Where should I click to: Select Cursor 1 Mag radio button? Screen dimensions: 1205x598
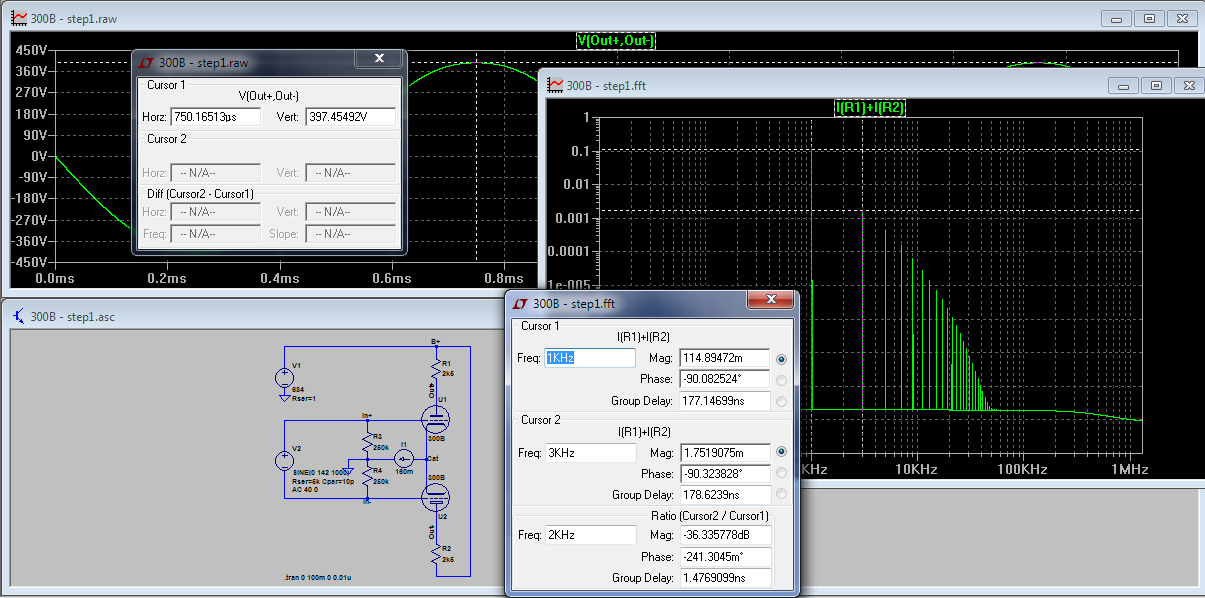click(781, 358)
